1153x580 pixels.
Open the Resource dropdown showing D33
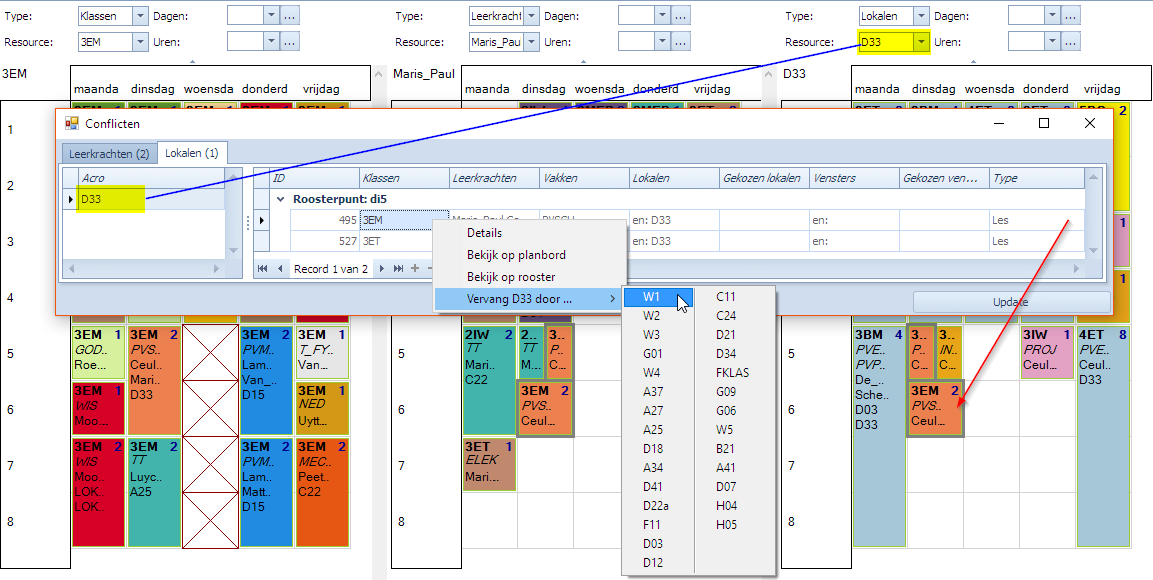point(921,42)
